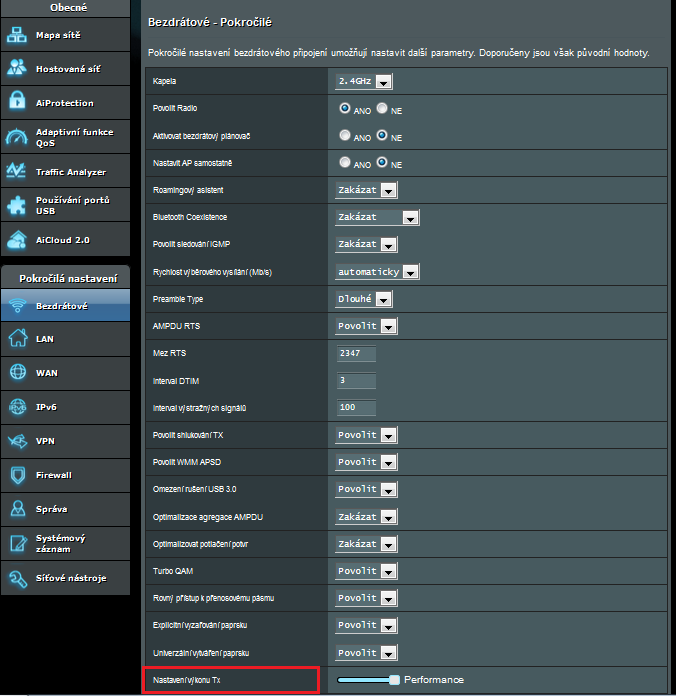
Task: Open the Omezení rušení USB 3.0 dropdown
Action: [366, 489]
